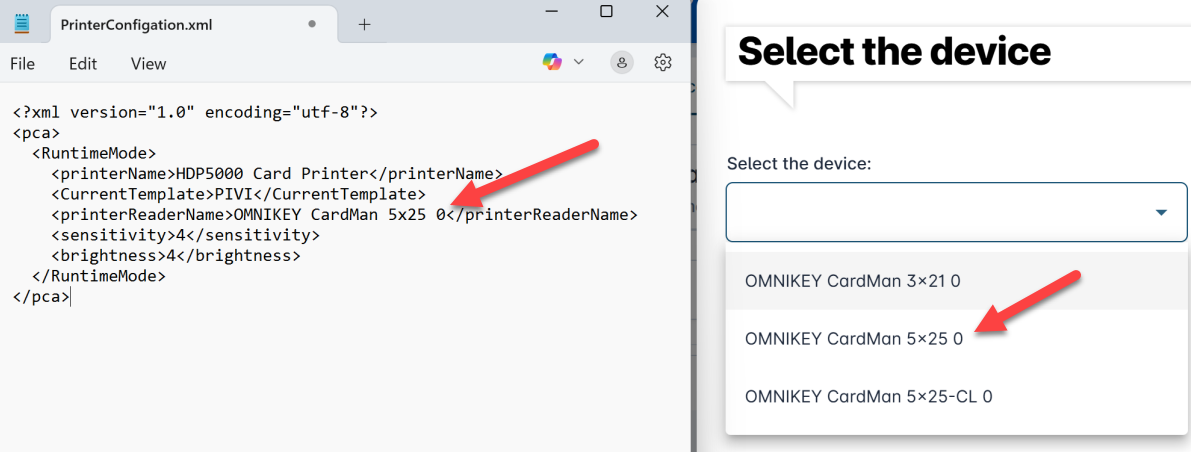The width and height of the screenshot is (1191, 452).
Task: Click the unsaved-changes dot on the tab
Action: pos(313,23)
